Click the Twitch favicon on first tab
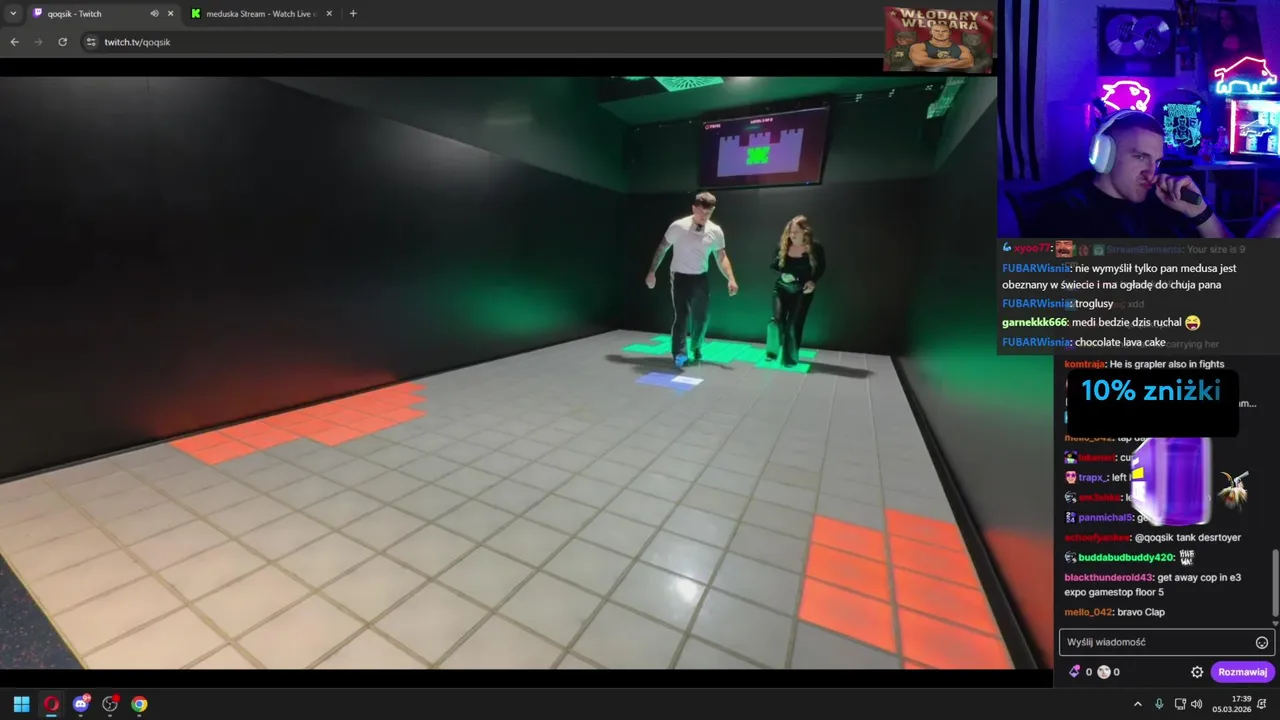Screen dimensions: 1280x720 pyautogui.click(x=38, y=14)
